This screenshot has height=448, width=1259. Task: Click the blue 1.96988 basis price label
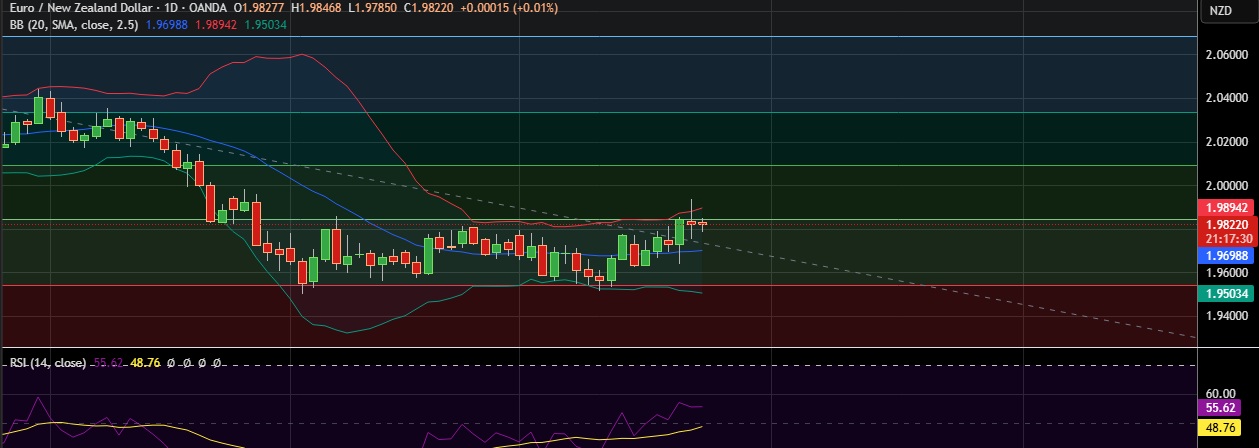coord(1226,256)
